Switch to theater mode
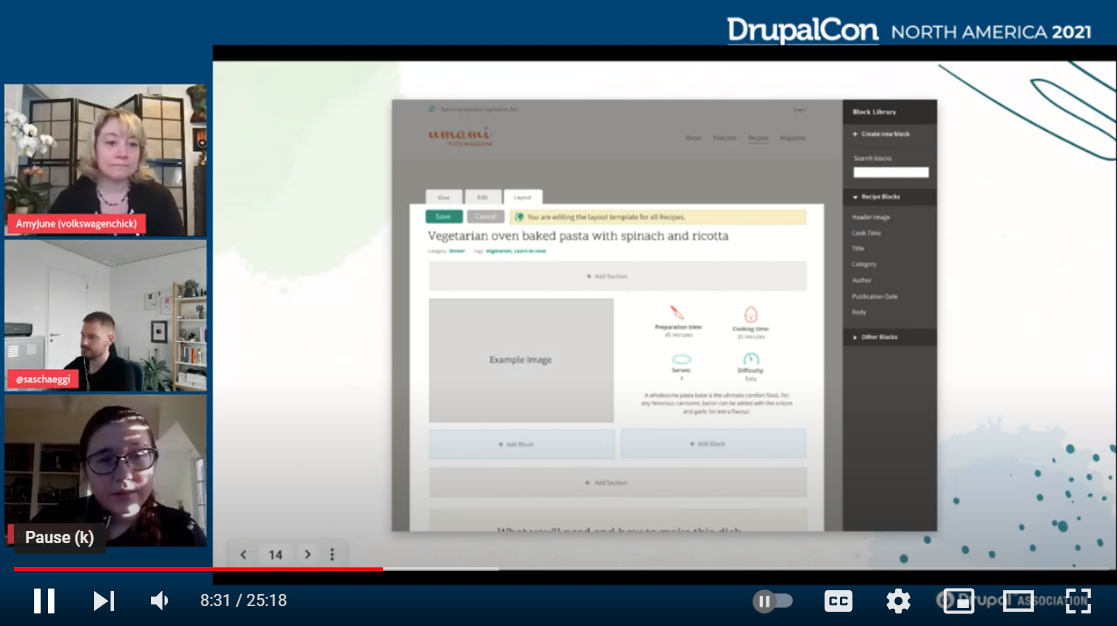Viewport: 1117px width, 626px height. tap(1019, 601)
